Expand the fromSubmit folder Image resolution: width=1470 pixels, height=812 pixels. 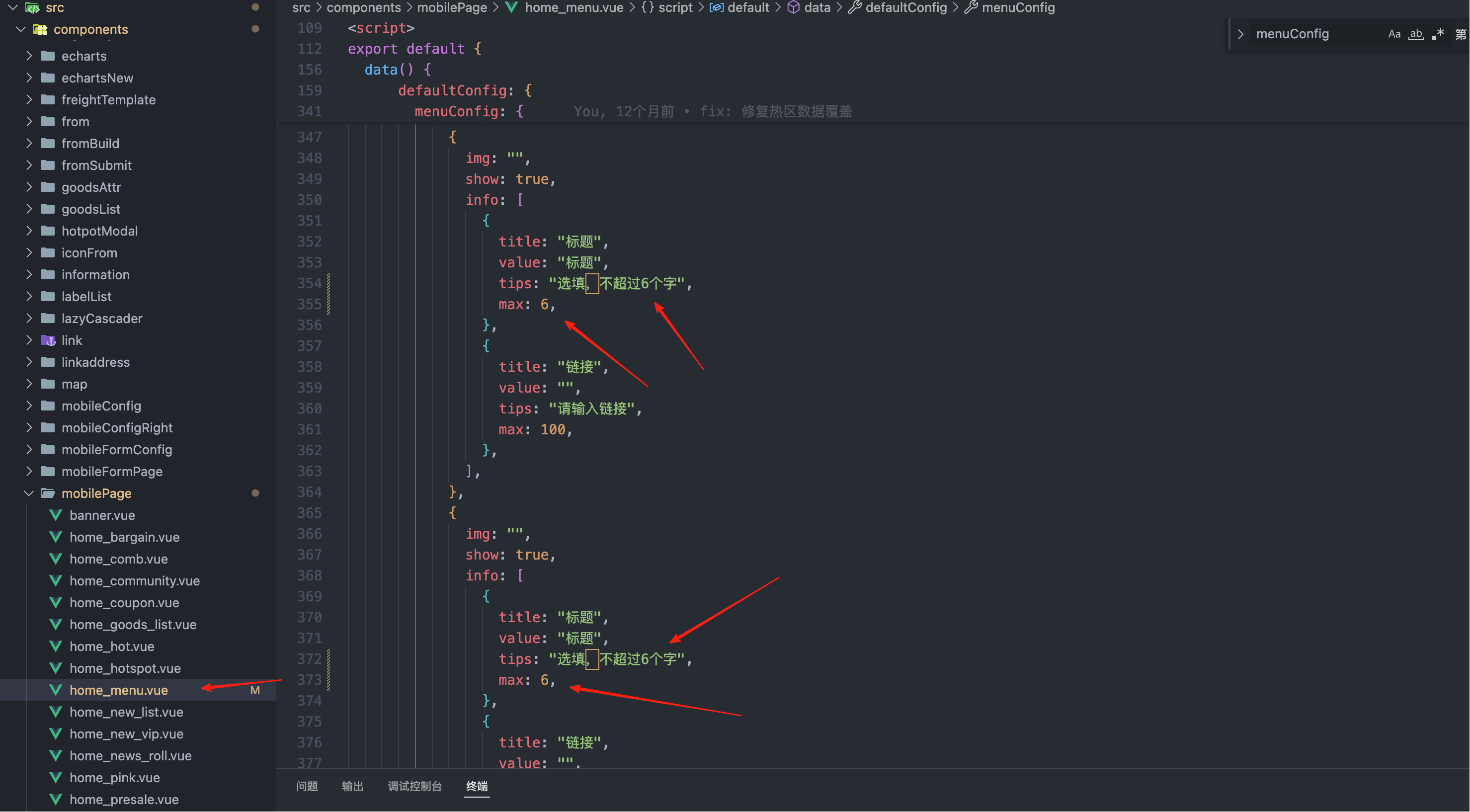29,165
